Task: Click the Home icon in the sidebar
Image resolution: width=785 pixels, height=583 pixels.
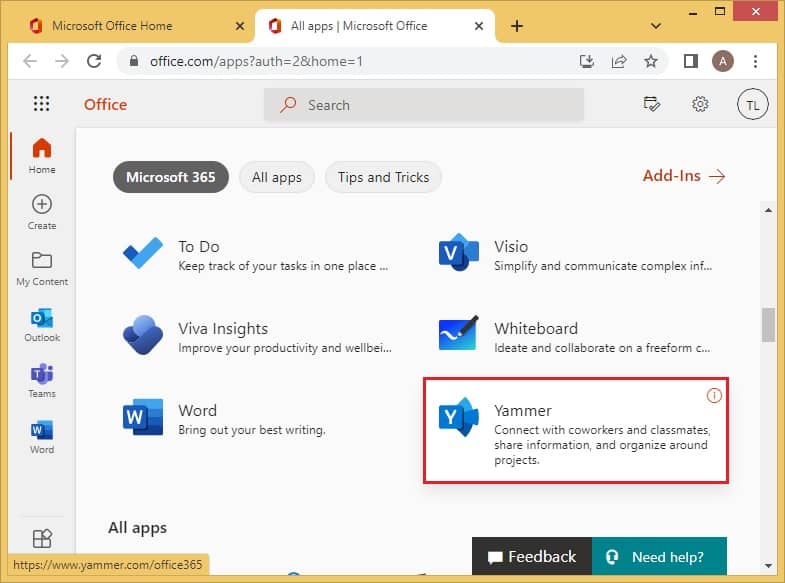Action: click(x=42, y=148)
